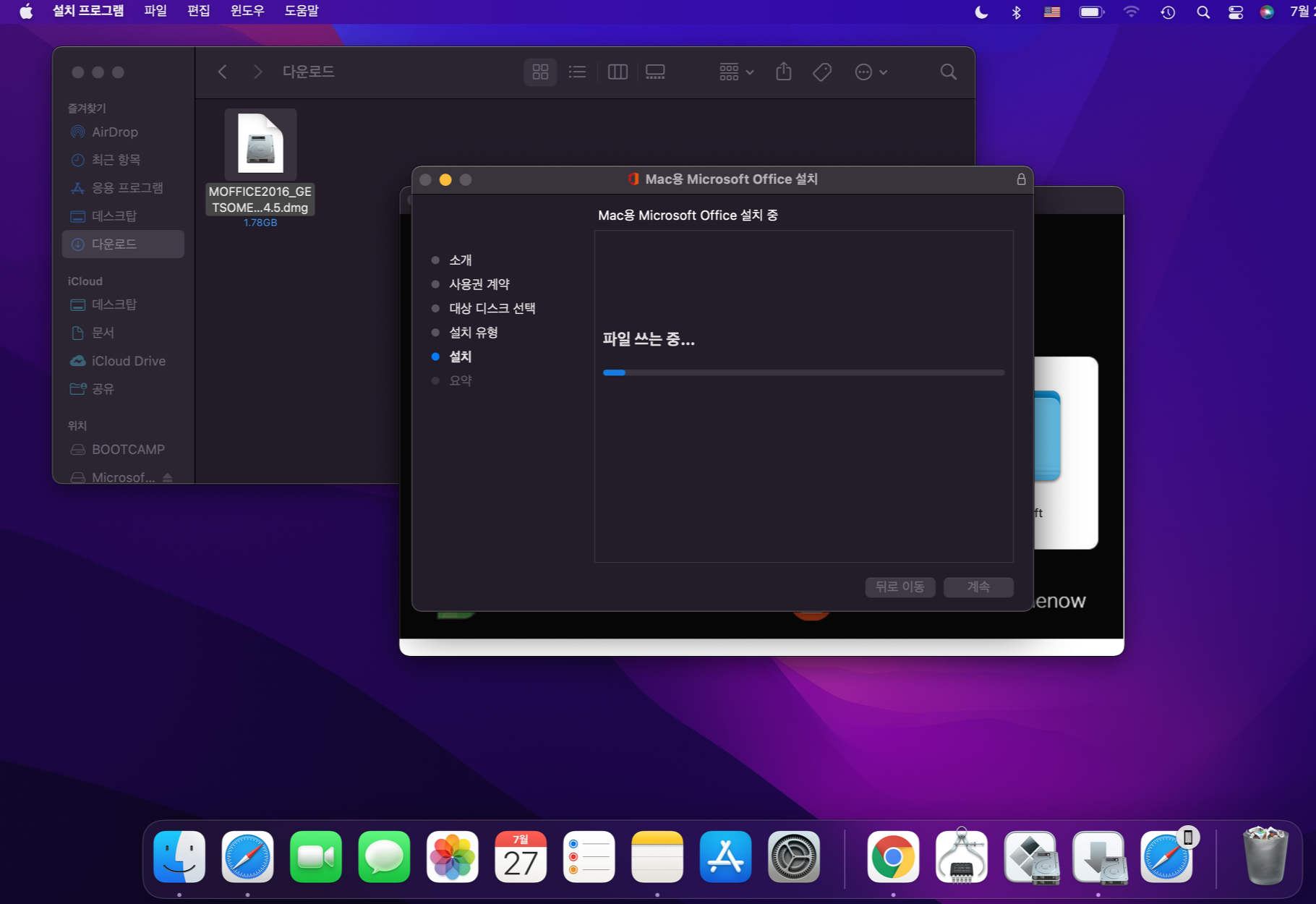This screenshot has width=1316, height=904.
Task: Eject the Microsof... volume
Action: (168, 477)
